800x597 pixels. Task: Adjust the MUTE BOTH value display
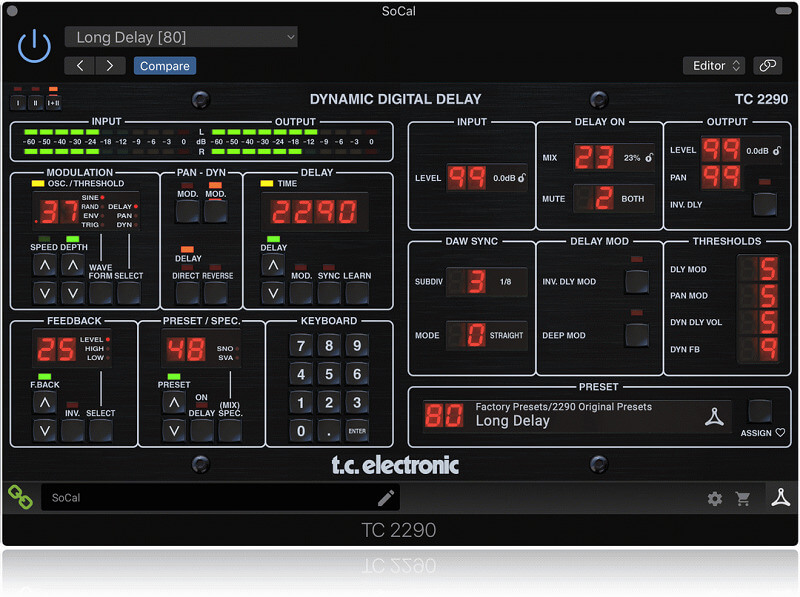(x=614, y=198)
